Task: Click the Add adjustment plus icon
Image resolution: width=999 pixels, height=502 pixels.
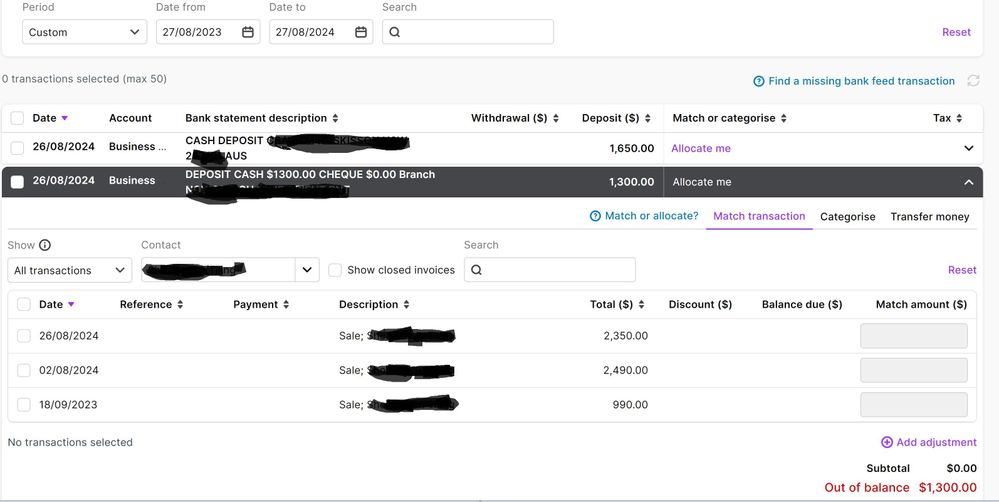Action: pyautogui.click(x=887, y=442)
